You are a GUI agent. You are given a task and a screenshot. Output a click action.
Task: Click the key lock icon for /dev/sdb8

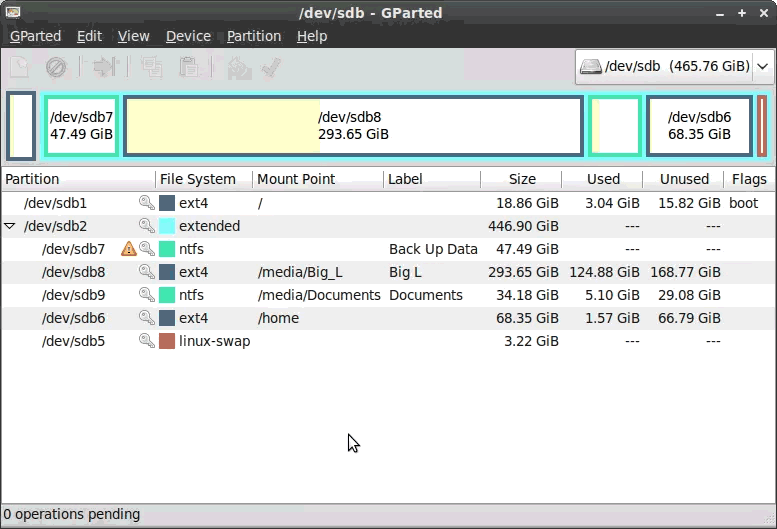(x=147, y=271)
